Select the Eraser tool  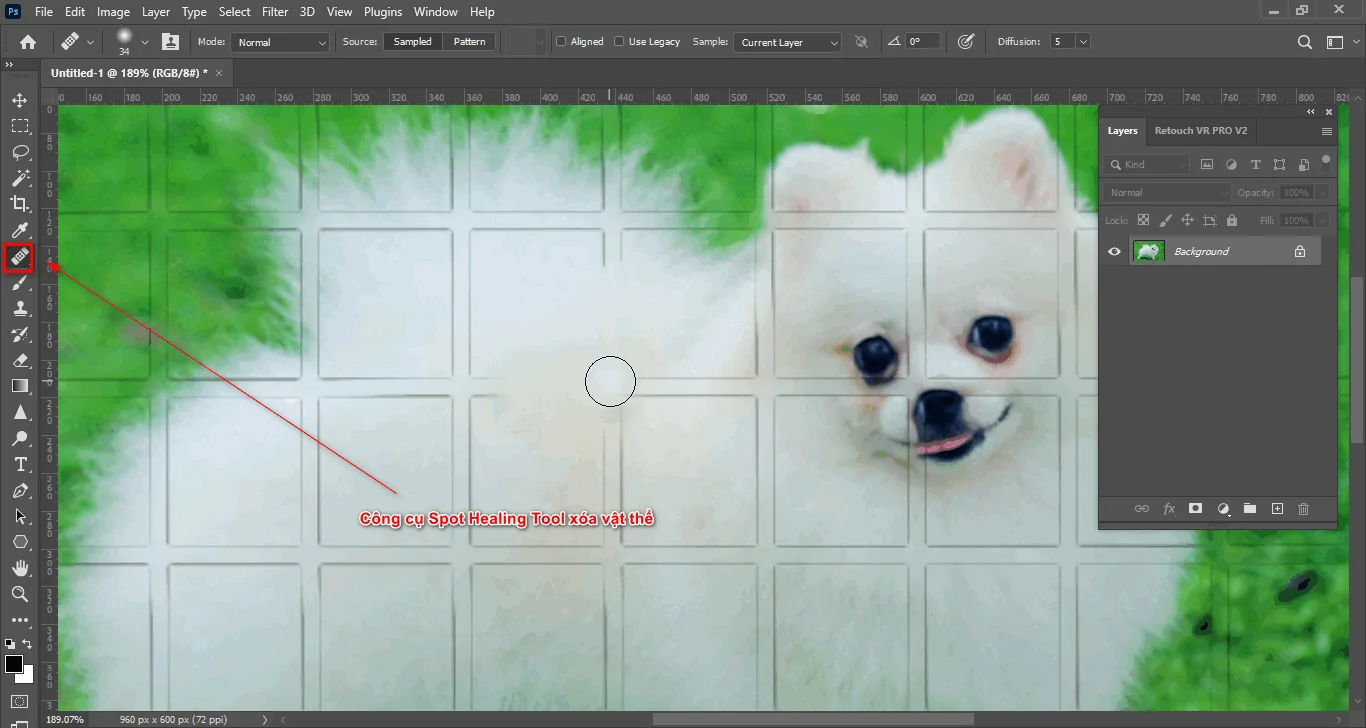click(x=19, y=360)
